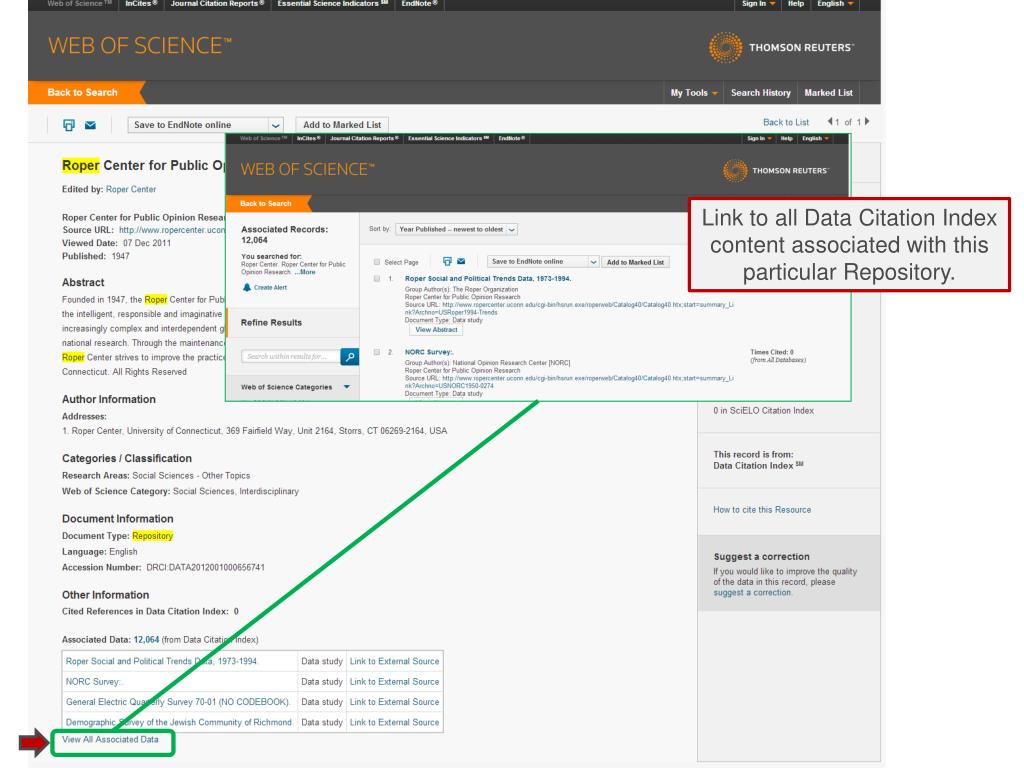Screen dimensions: 1024x768
Task: Expand Web of Science Categories filter
Action: (347, 387)
